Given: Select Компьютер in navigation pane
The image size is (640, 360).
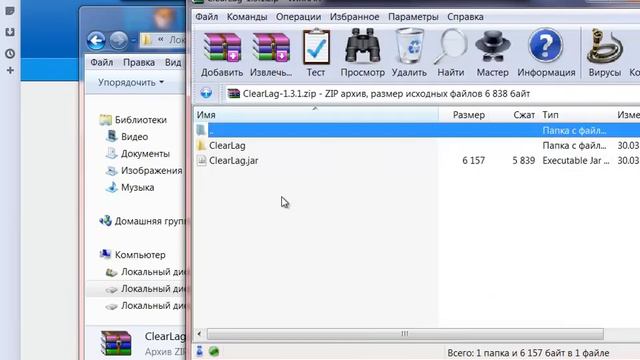Looking at the screenshot, I should (140, 255).
